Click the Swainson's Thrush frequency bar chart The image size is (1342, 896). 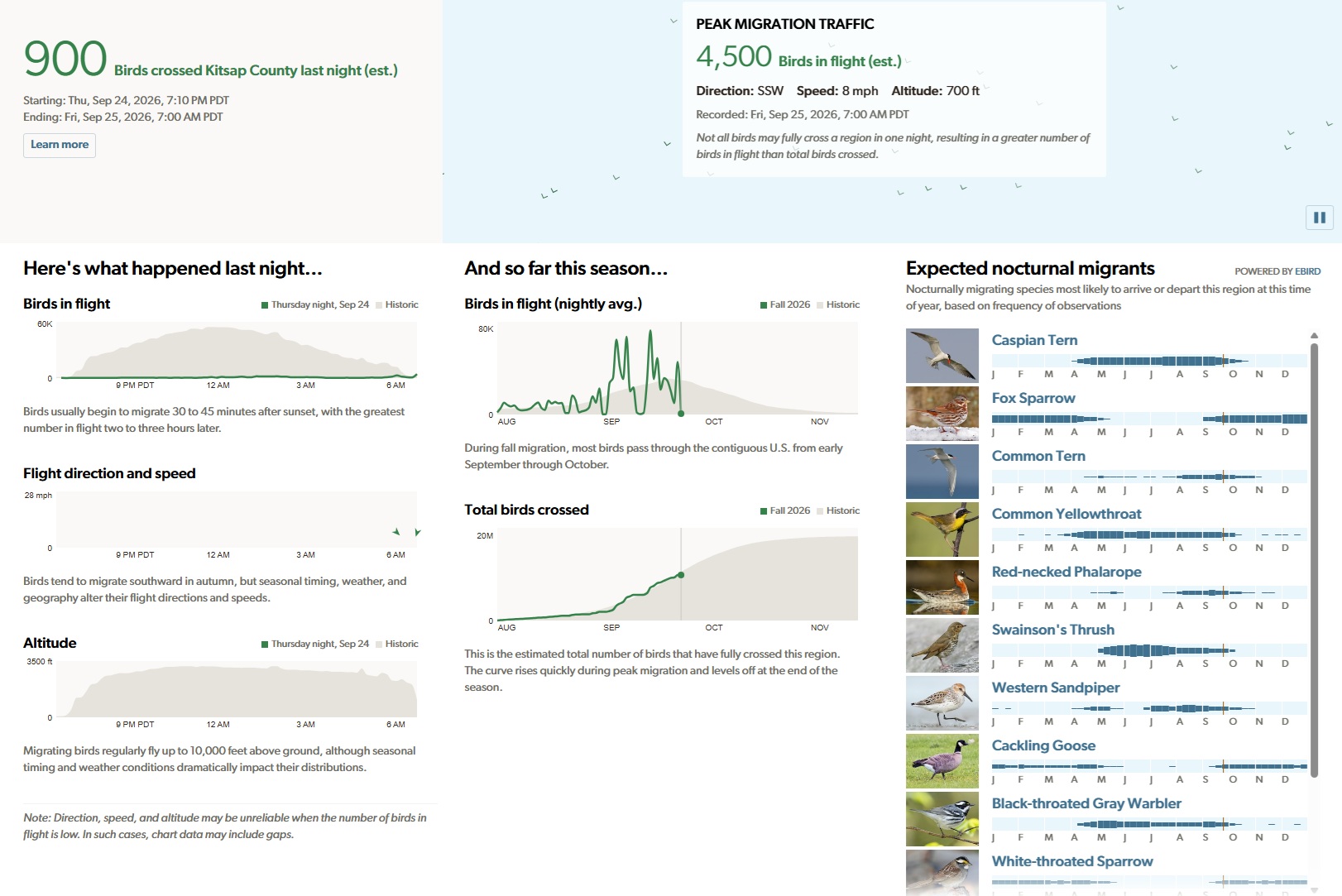pyautogui.click(x=1149, y=650)
